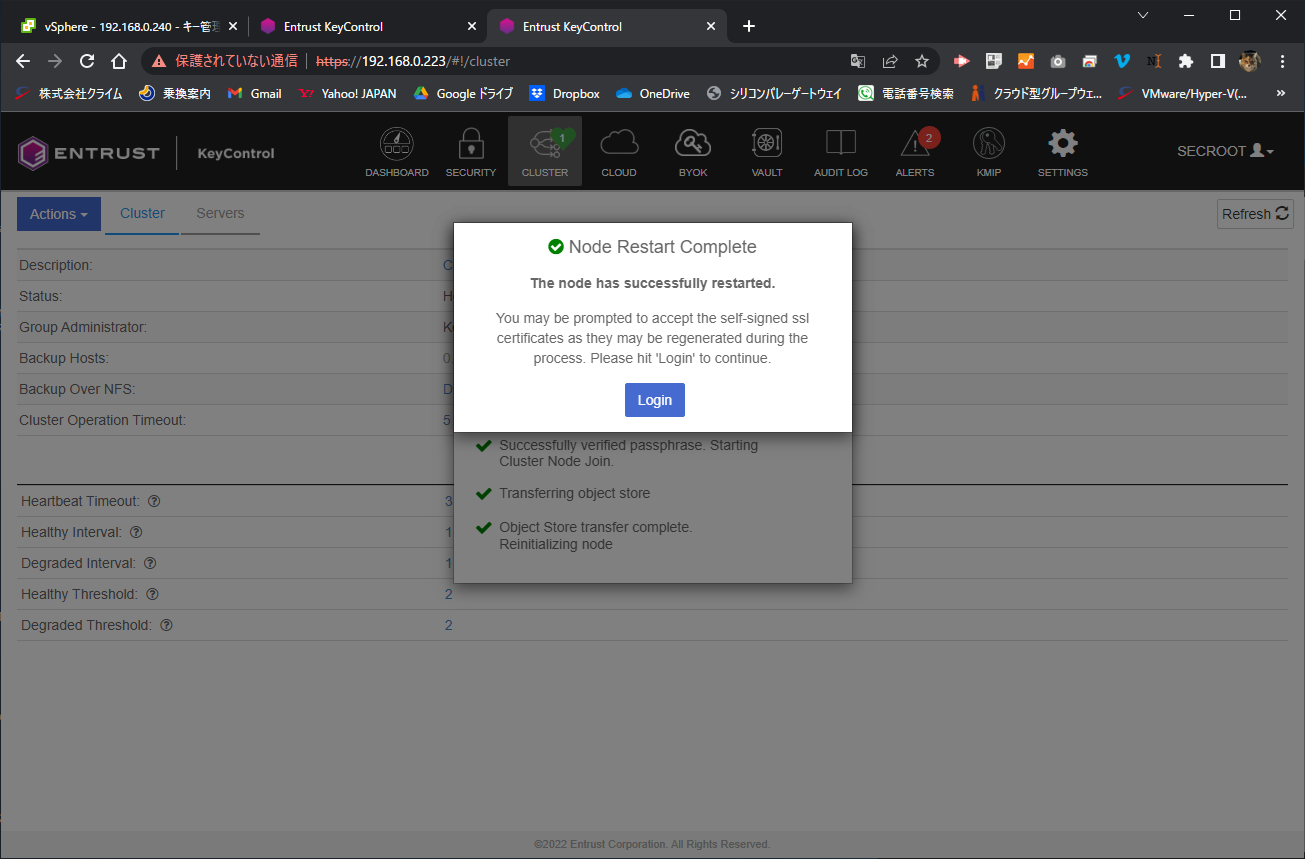
Task: Open the 乗換案内 bookmark
Action: (175, 93)
